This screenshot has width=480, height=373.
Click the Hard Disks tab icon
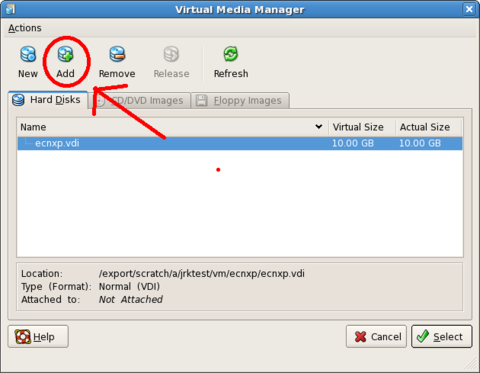(x=18, y=100)
